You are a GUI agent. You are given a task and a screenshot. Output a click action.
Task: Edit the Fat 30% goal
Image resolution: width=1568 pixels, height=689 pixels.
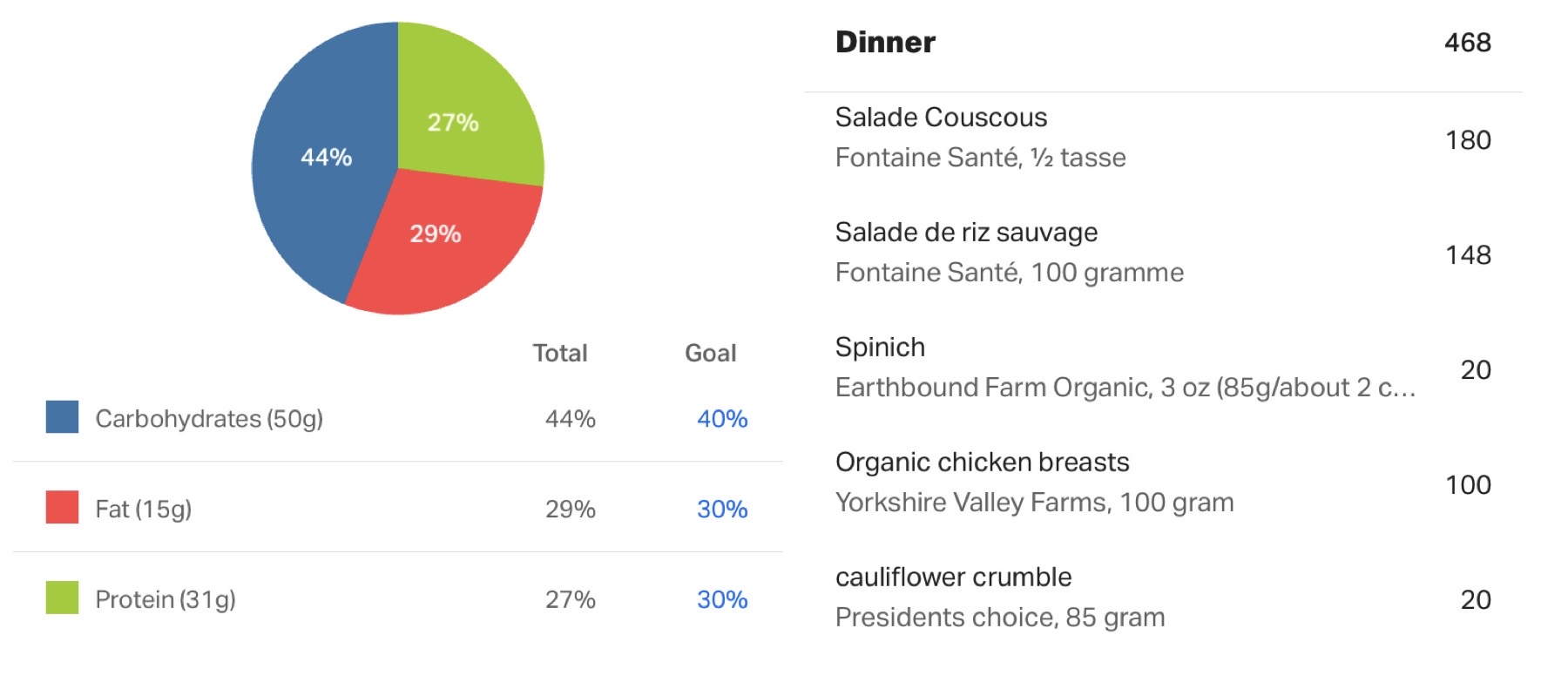[x=722, y=510]
